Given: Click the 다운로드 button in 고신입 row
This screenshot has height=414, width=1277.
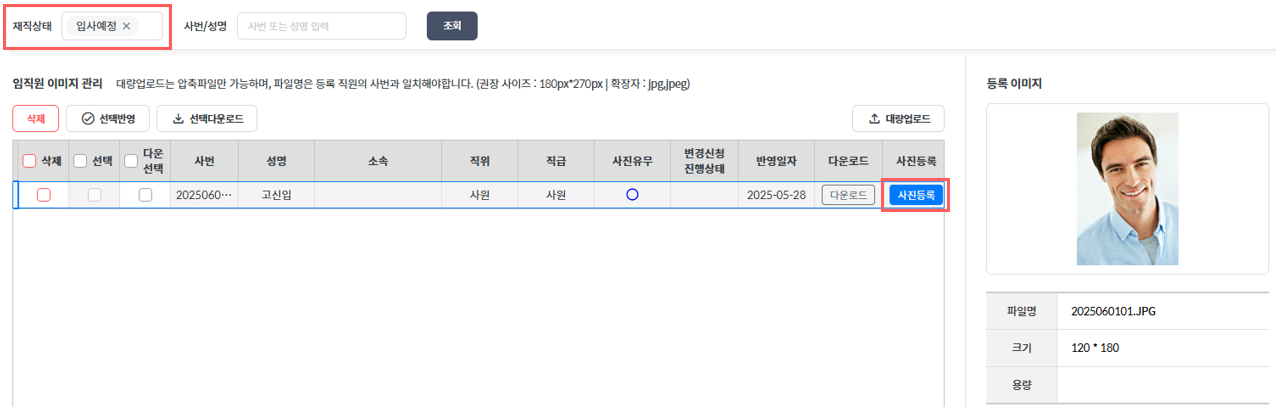Looking at the screenshot, I should (x=848, y=195).
